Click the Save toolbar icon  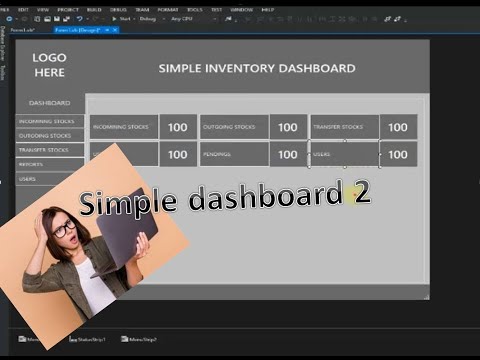tap(57, 19)
